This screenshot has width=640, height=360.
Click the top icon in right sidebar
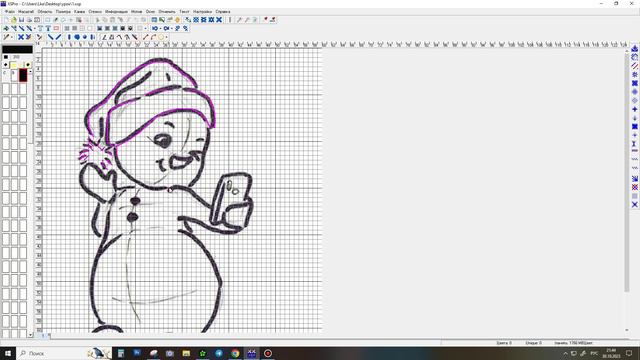[x=635, y=49]
